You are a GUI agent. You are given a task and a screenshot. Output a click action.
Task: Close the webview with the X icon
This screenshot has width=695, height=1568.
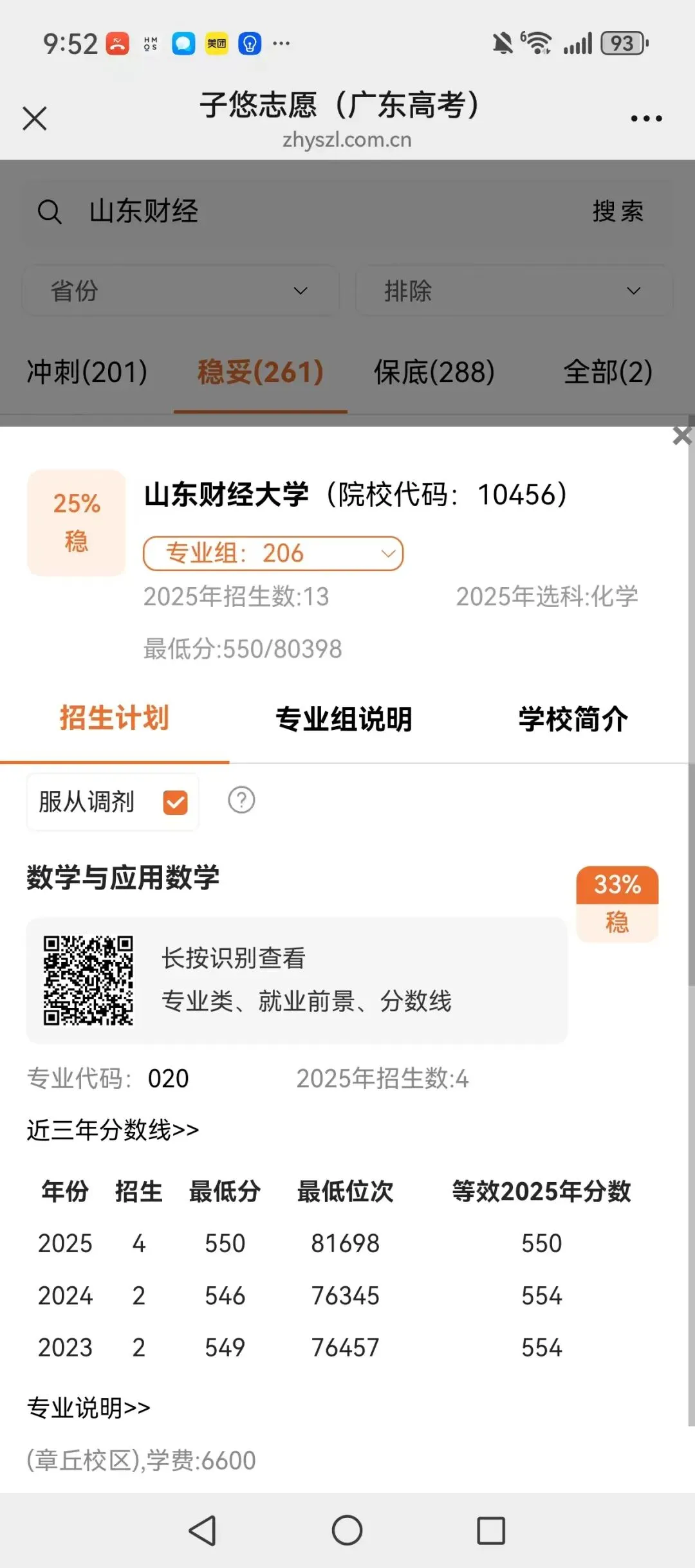point(35,118)
